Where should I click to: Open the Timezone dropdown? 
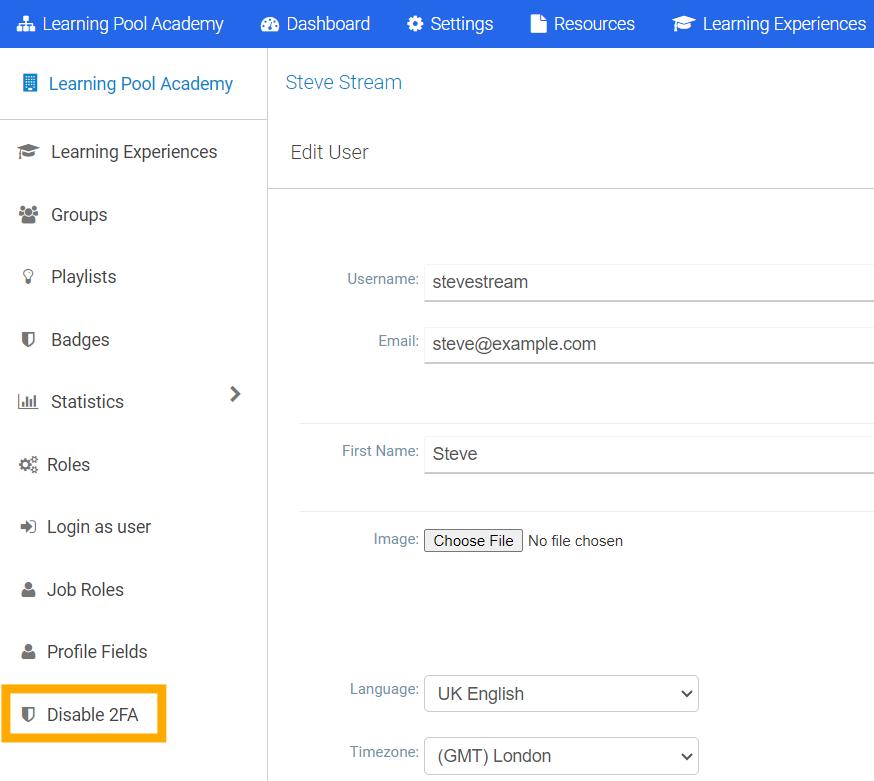pyautogui.click(x=561, y=756)
